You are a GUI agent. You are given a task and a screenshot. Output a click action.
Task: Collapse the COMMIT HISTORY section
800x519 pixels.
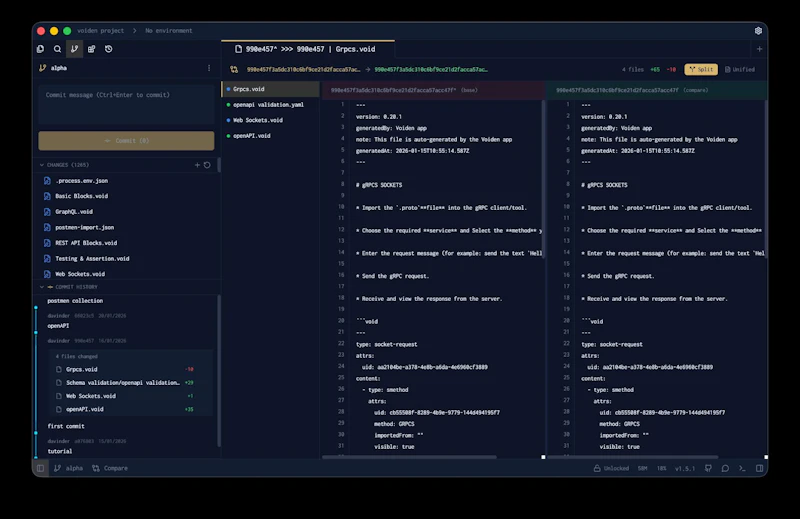[42, 287]
